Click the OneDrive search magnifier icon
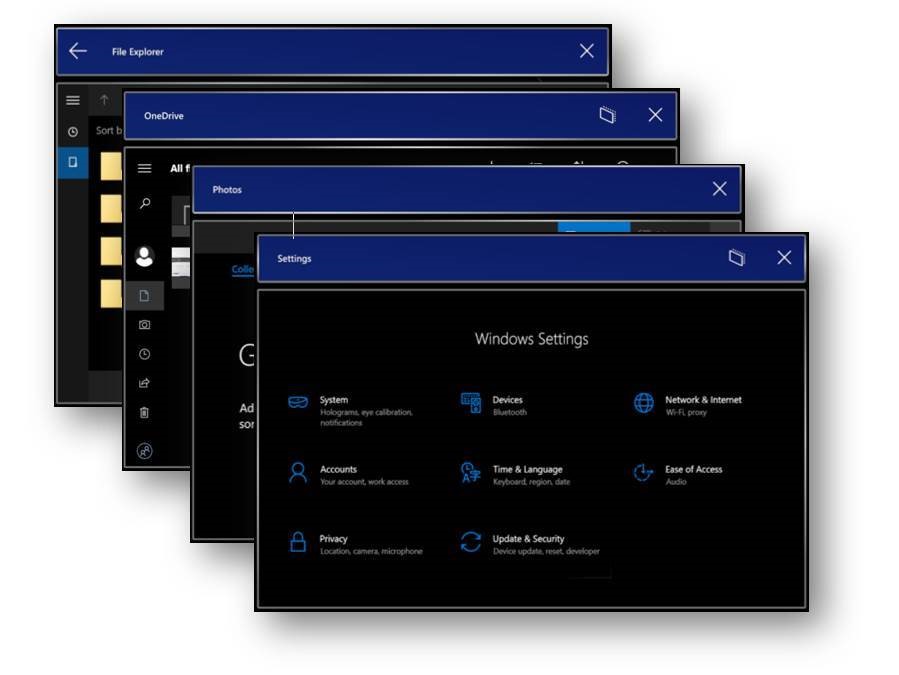This screenshot has height=675, width=899. pyautogui.click(x=145, y=203)
